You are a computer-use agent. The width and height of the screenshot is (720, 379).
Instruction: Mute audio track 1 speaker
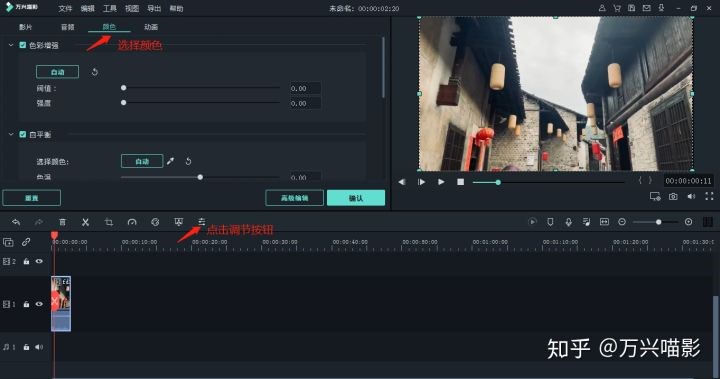click(39, 347)
